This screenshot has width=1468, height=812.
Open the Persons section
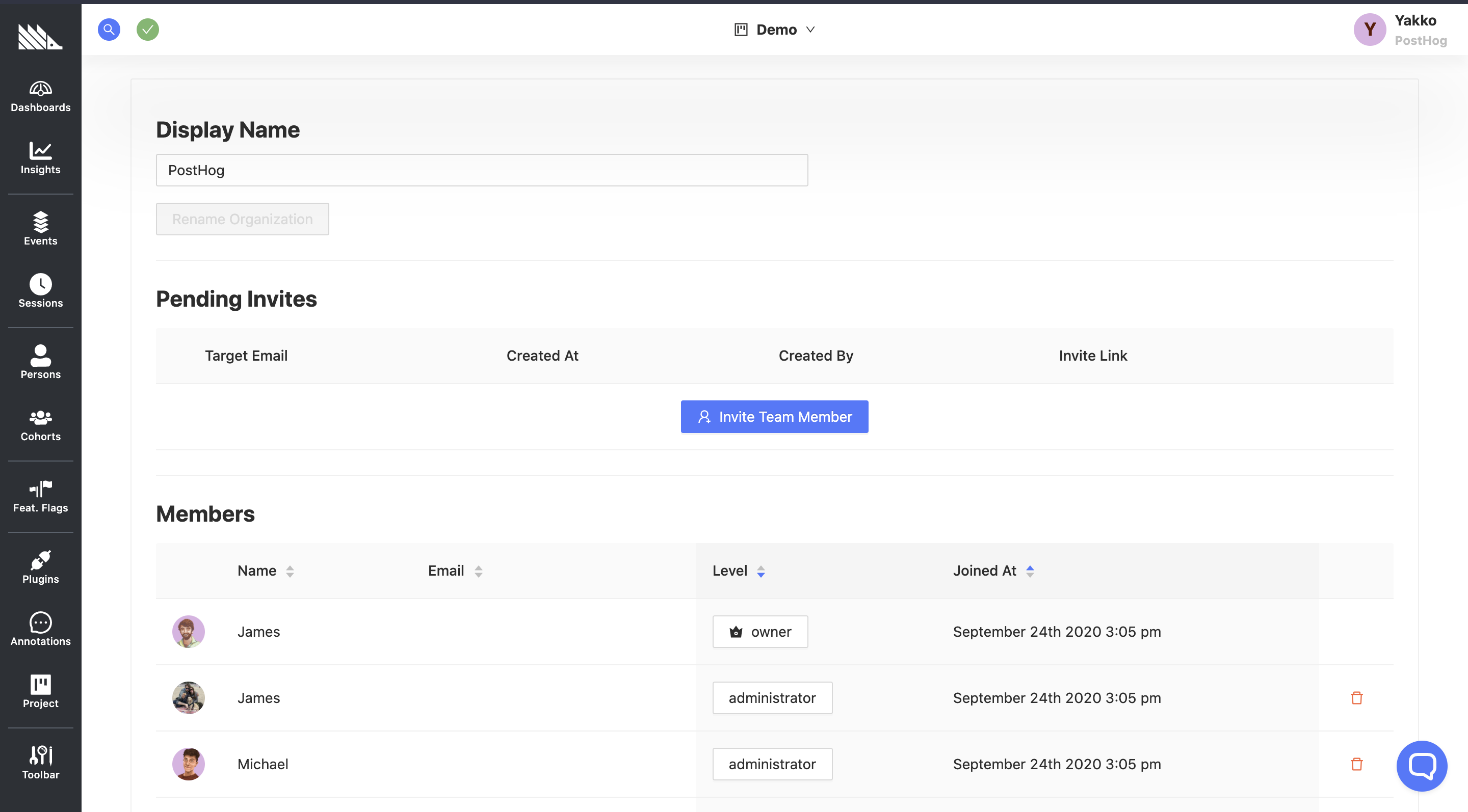tap(40, 362)
